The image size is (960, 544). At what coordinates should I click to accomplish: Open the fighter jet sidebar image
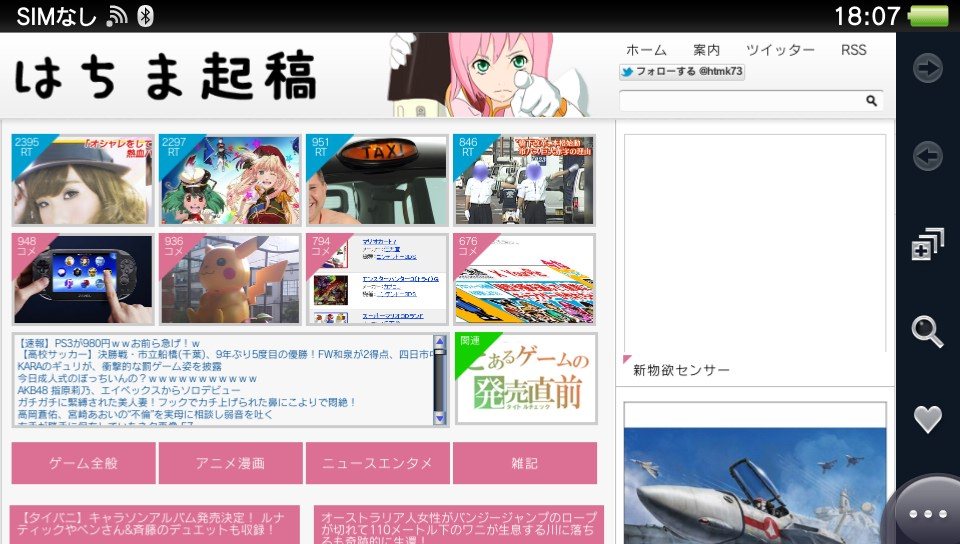755,486
